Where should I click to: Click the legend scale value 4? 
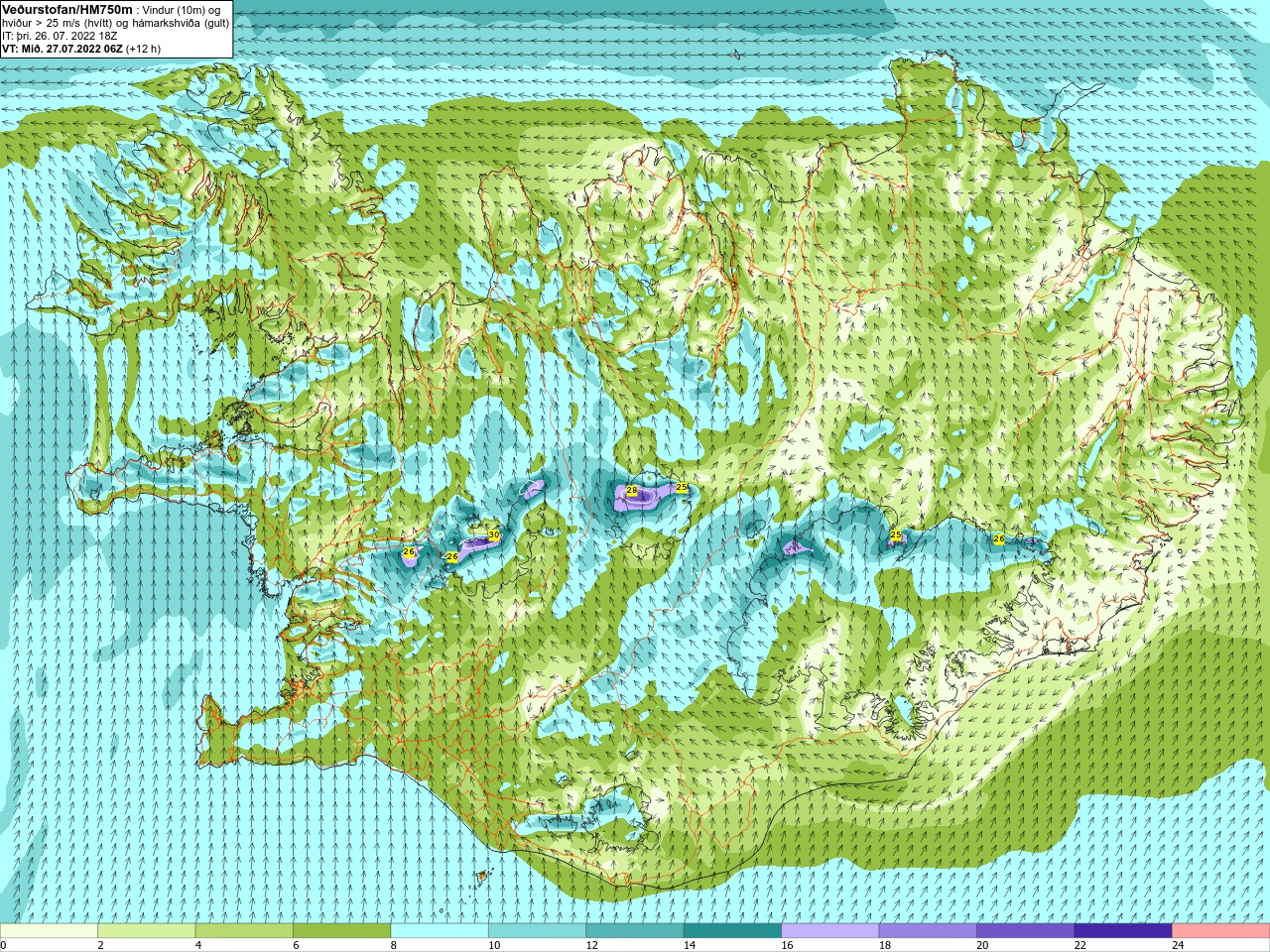(198, 946)
